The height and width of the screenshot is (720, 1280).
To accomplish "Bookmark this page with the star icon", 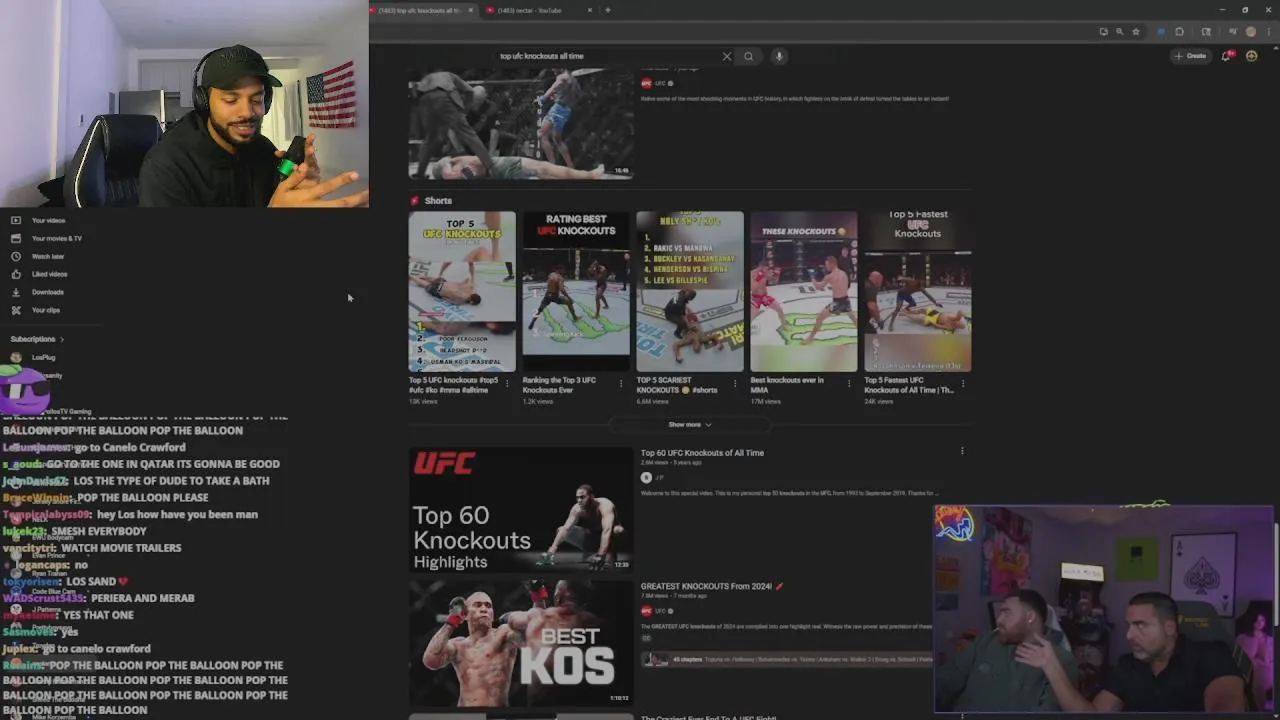I will pos(1136,32).
